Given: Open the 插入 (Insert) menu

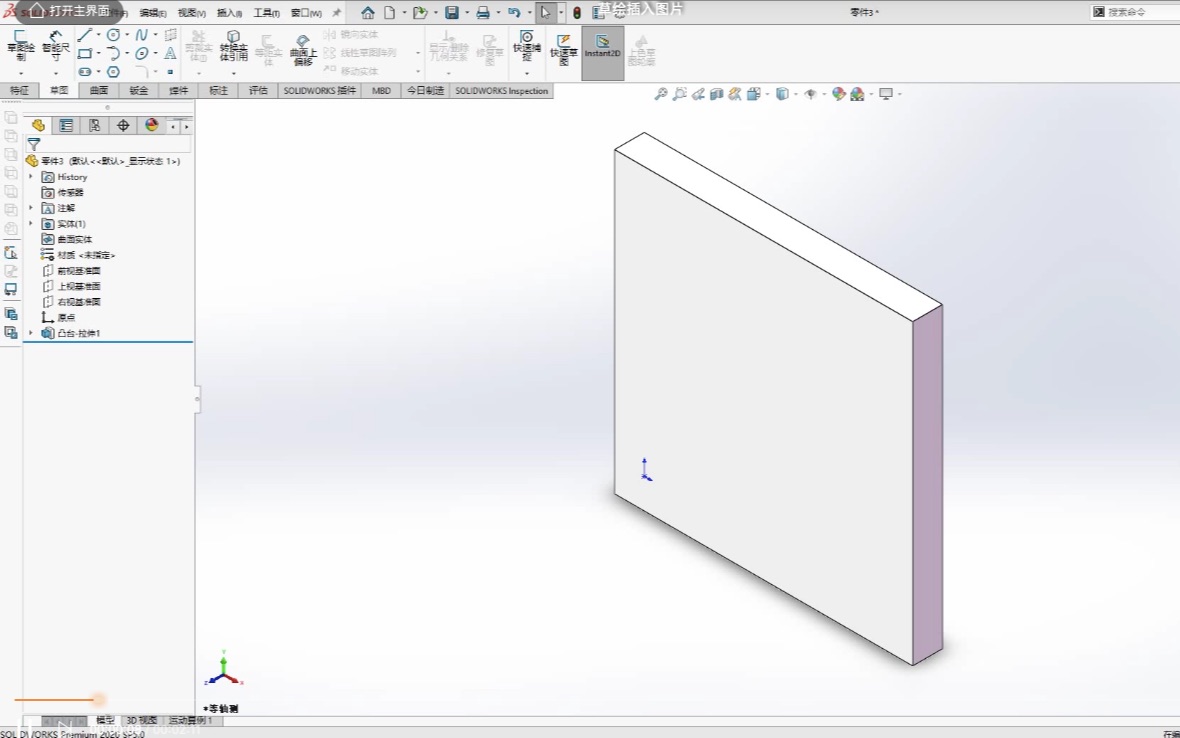Looking at the screenshot, I should pyautogui.click(x=227, y=12).
